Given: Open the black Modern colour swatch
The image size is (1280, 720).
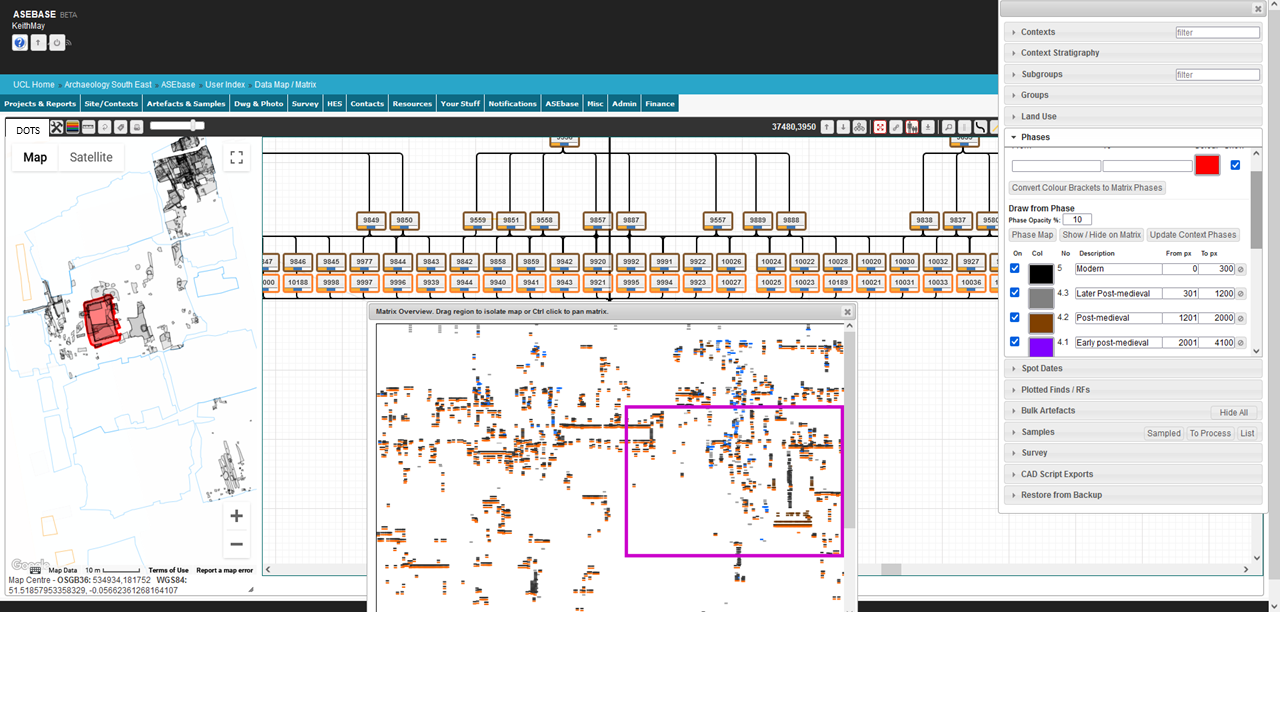Looking at the screenshot, I should pyautogui.click(x=1041, y=273).
